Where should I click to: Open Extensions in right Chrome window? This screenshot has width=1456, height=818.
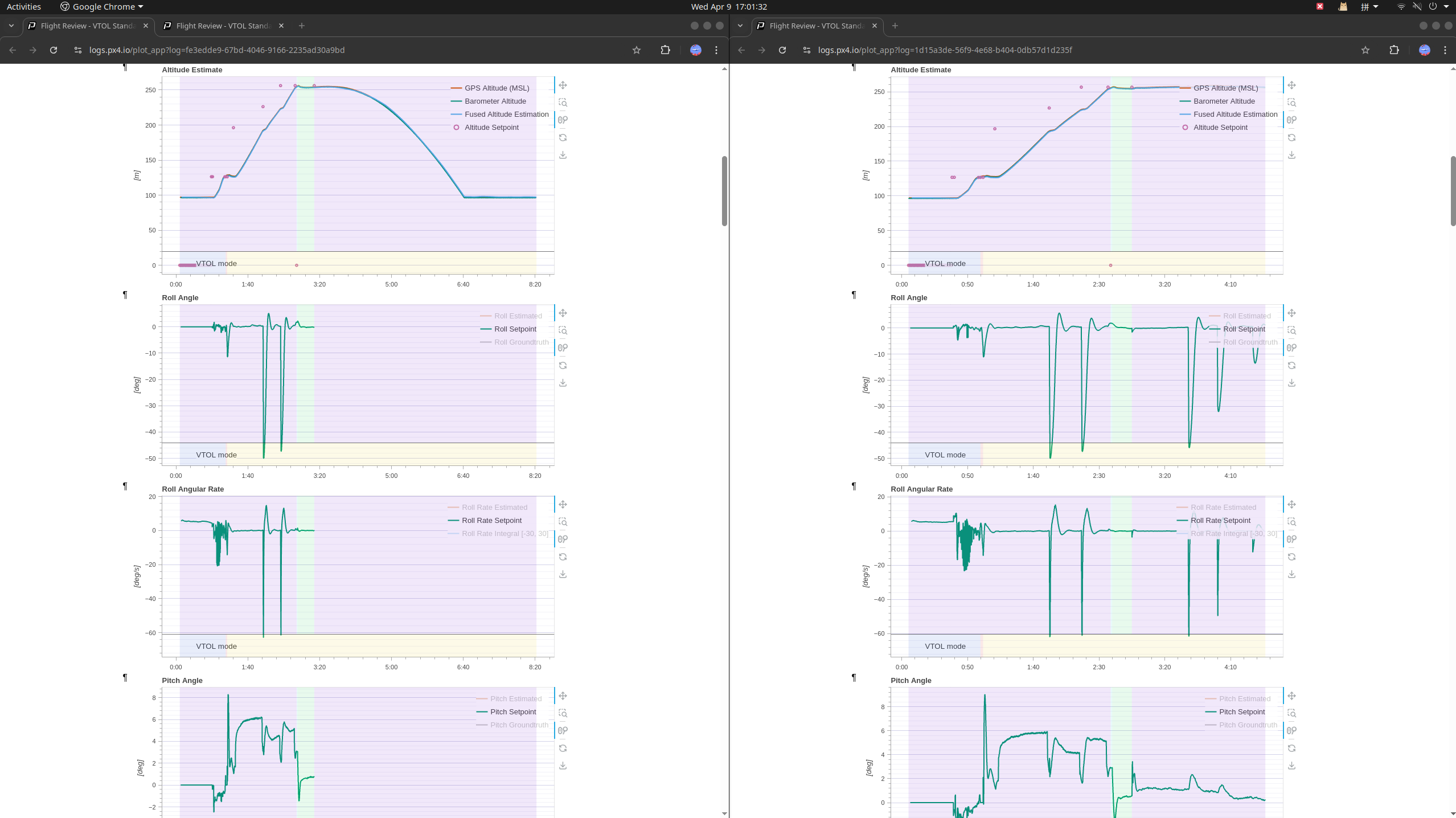(x=1394, y=50)
